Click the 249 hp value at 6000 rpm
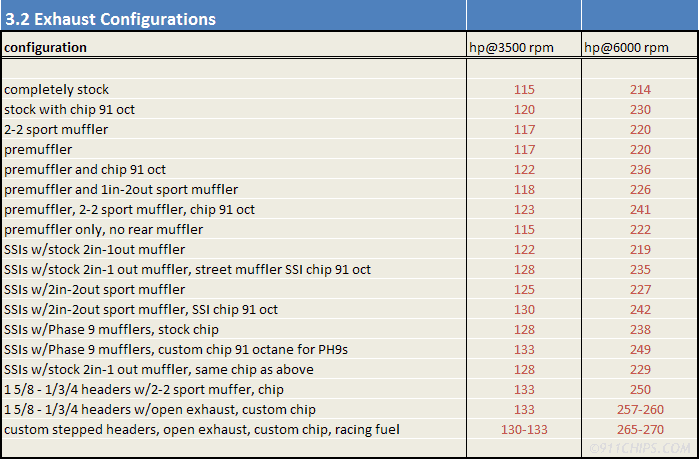This screenshot has height=459, width=699. [x=640, y=349]
